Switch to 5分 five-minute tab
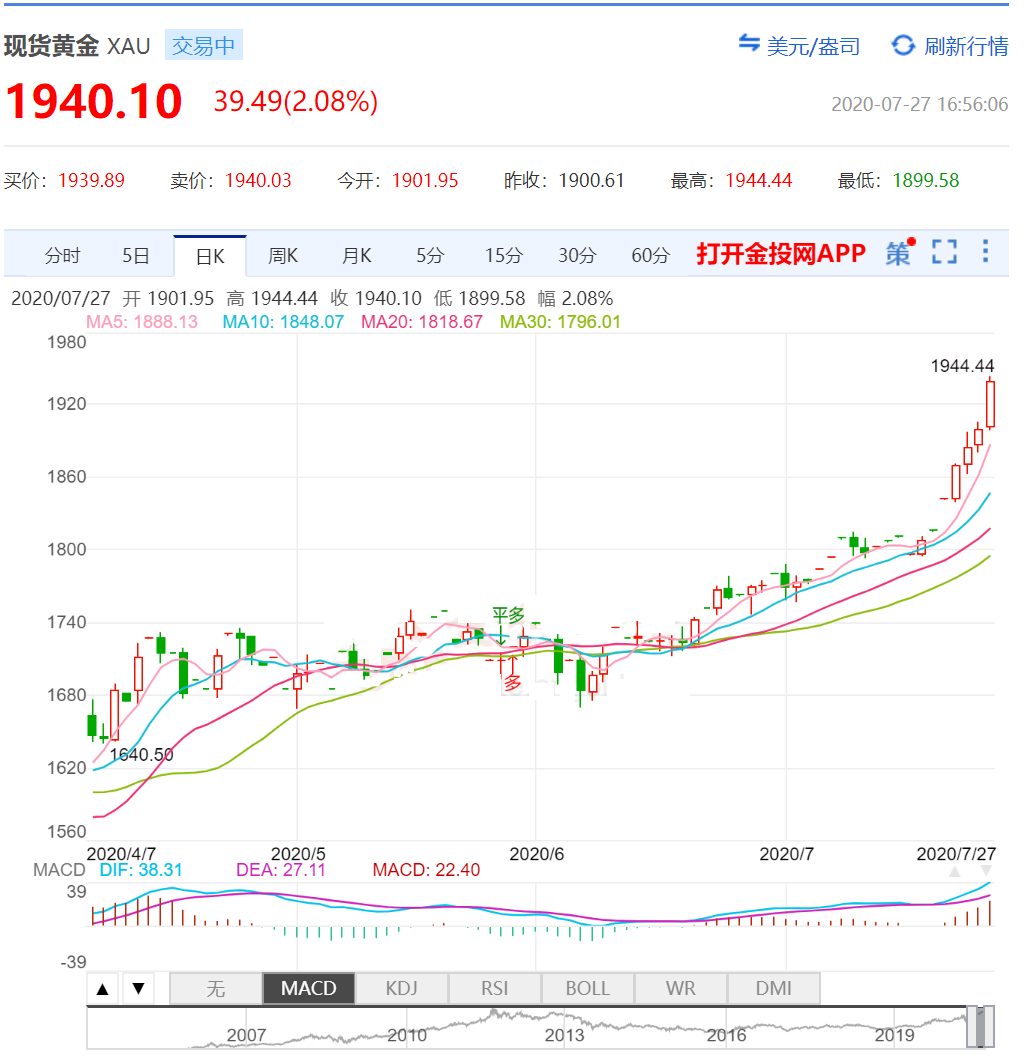The image size is (1029, 1064). pyautogui.click(x=430, y=256)
